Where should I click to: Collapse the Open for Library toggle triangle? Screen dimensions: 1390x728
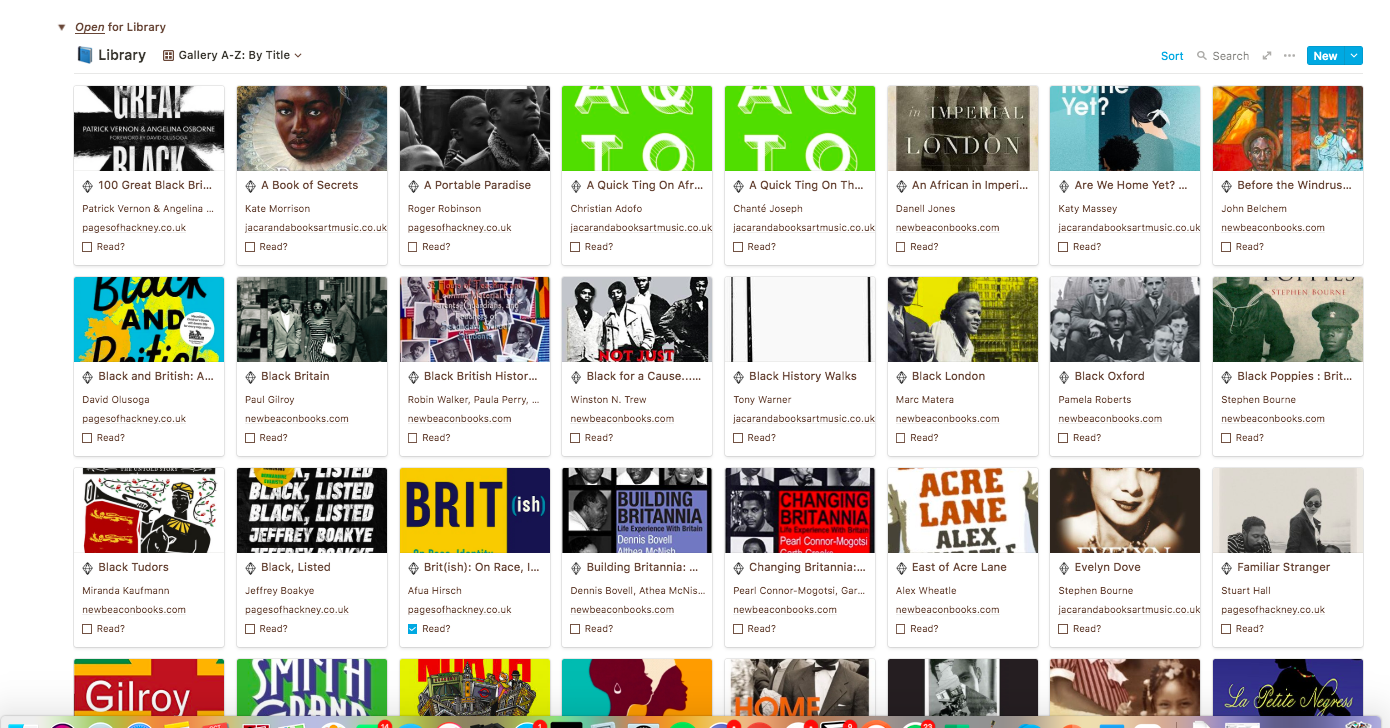click(61, 27)
